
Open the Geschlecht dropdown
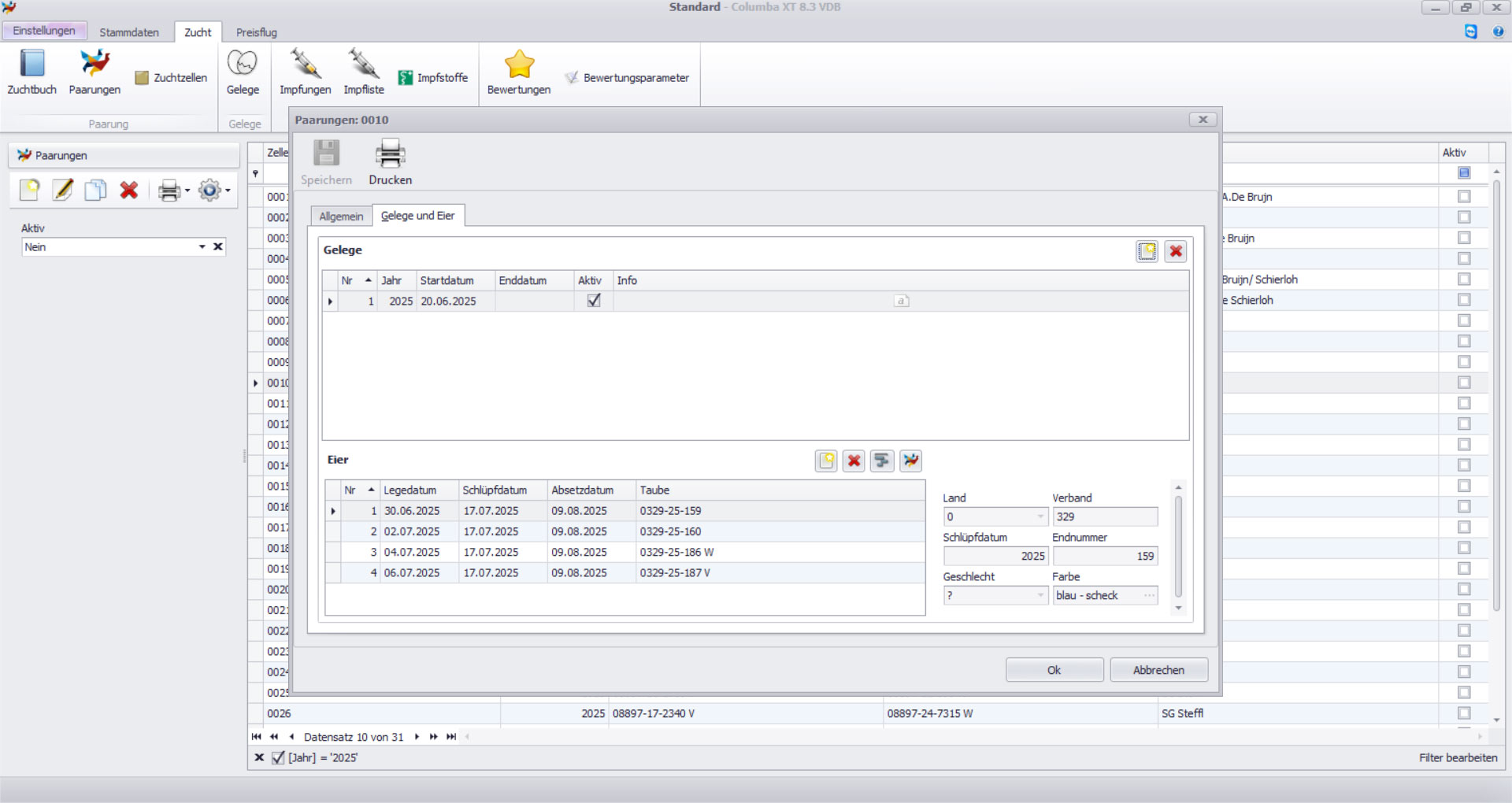click(x=1039, y=596)
